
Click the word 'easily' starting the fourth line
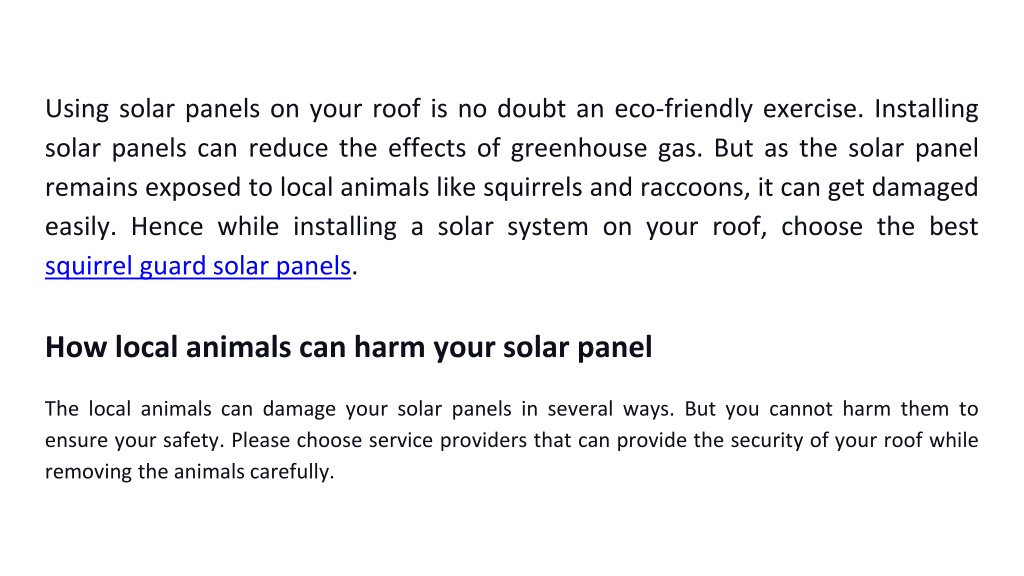point(78,227)
